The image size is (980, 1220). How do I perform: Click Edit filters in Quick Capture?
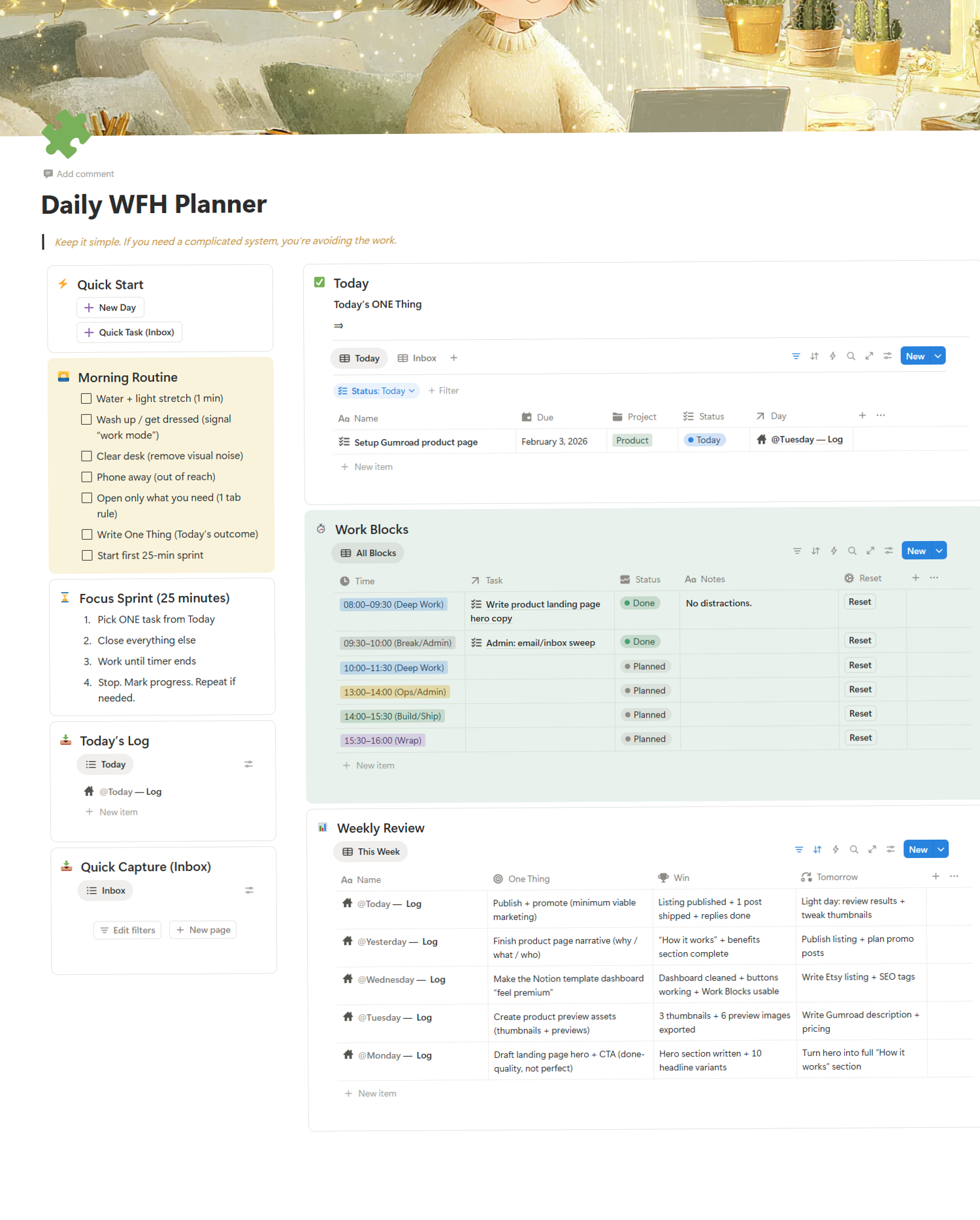click(x=128, y=930)
